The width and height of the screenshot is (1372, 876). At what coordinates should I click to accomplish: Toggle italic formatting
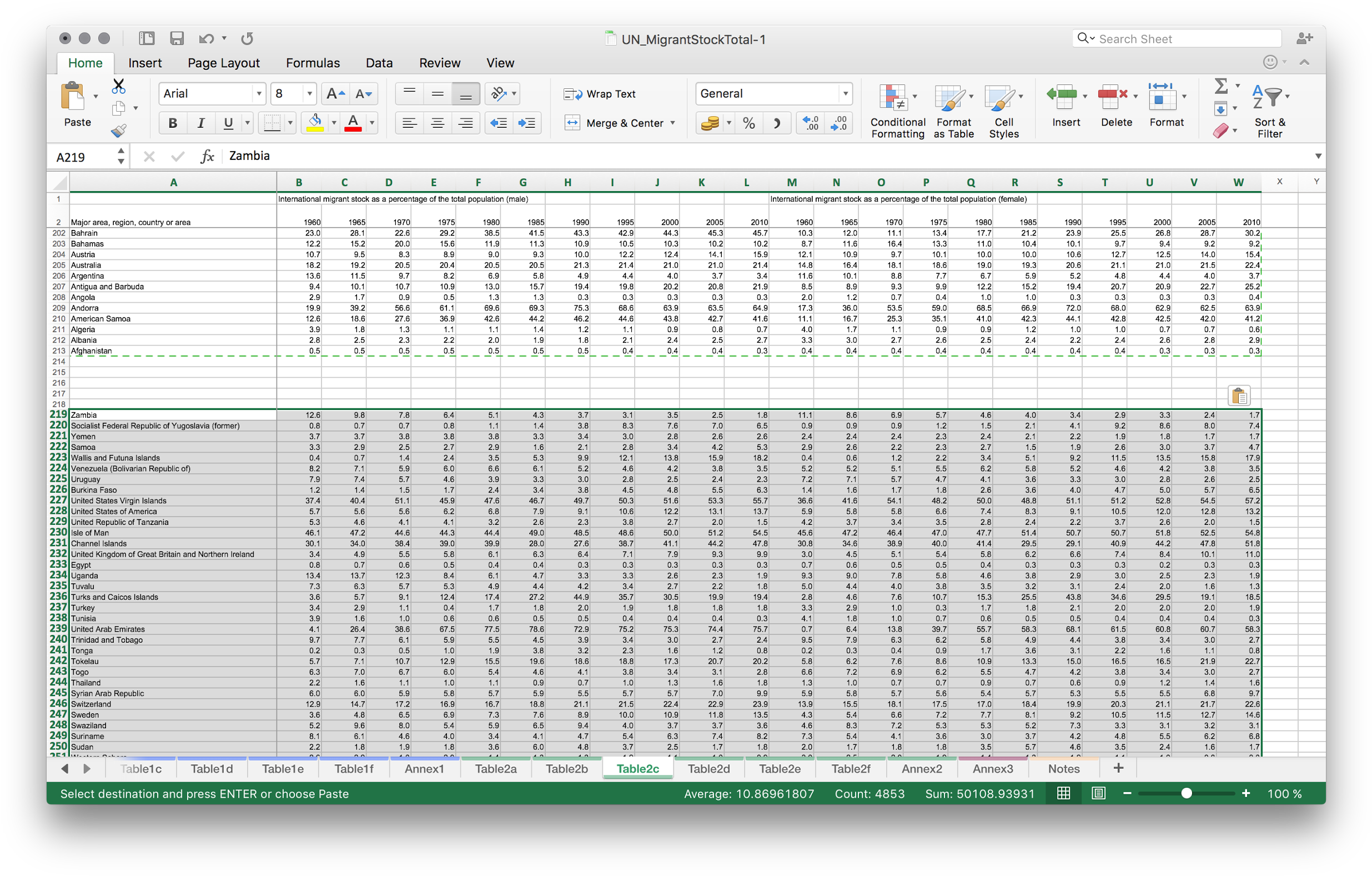tap(200, 123)
